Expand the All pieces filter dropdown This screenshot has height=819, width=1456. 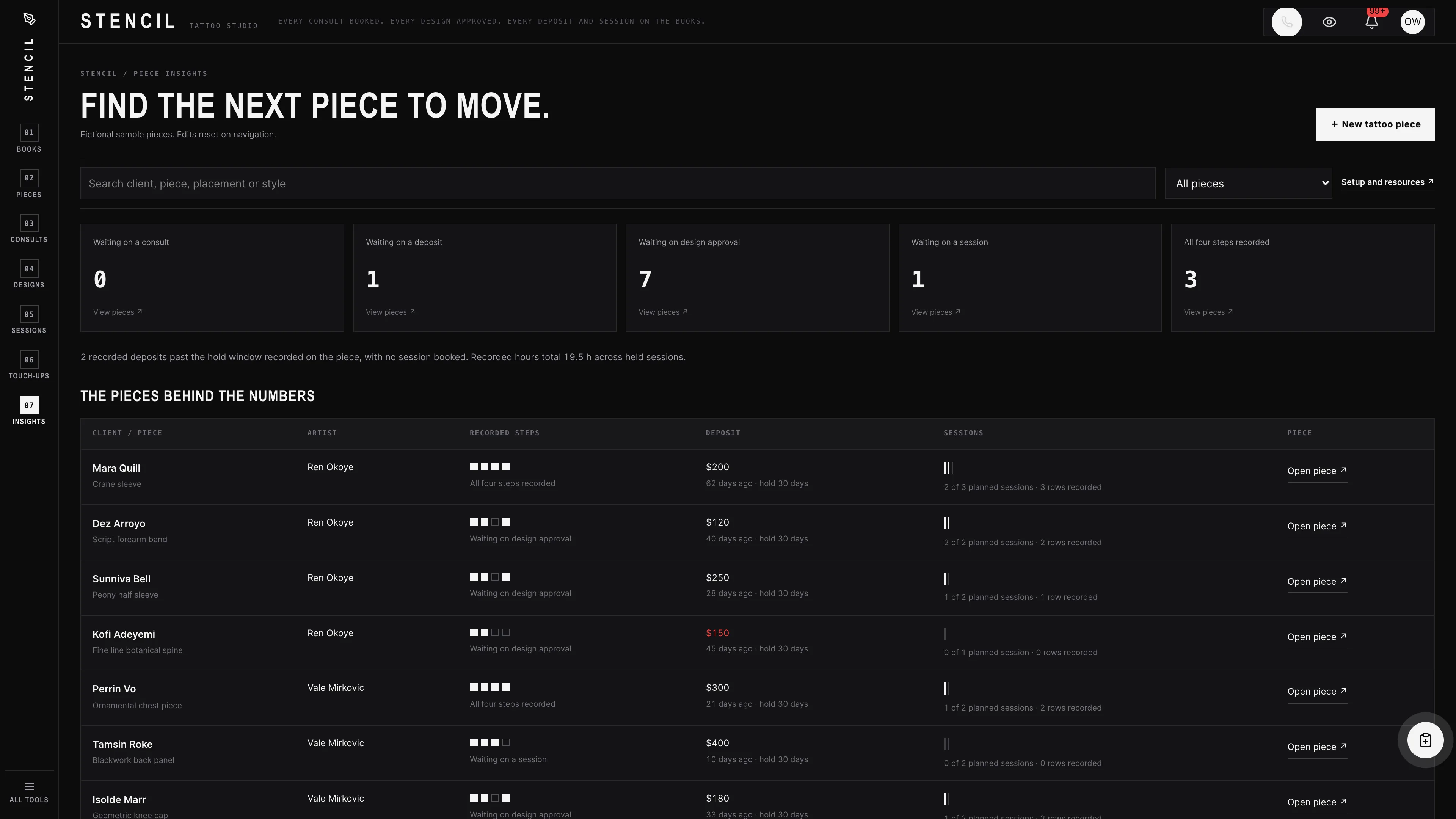pyautogui.click(x=1248, y=183)
